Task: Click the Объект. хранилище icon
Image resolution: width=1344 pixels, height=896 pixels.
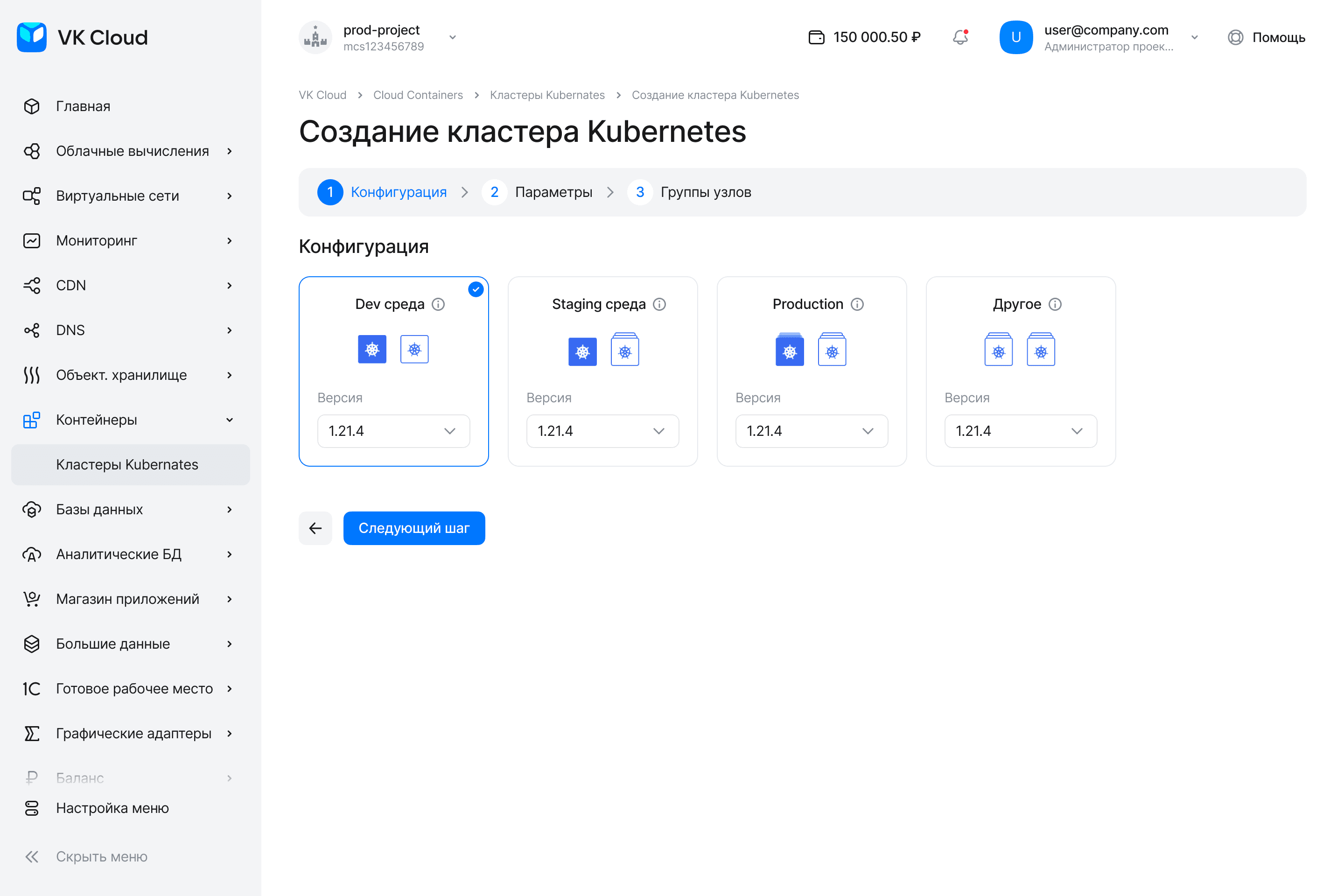Action: click(x=31, y=375)
